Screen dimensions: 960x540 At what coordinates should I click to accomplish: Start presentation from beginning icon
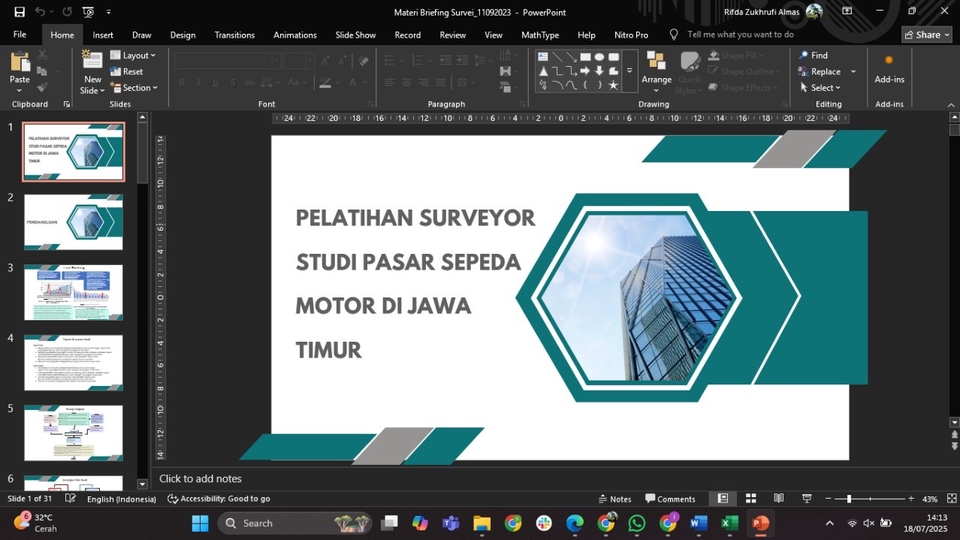[x=88, y=12]
